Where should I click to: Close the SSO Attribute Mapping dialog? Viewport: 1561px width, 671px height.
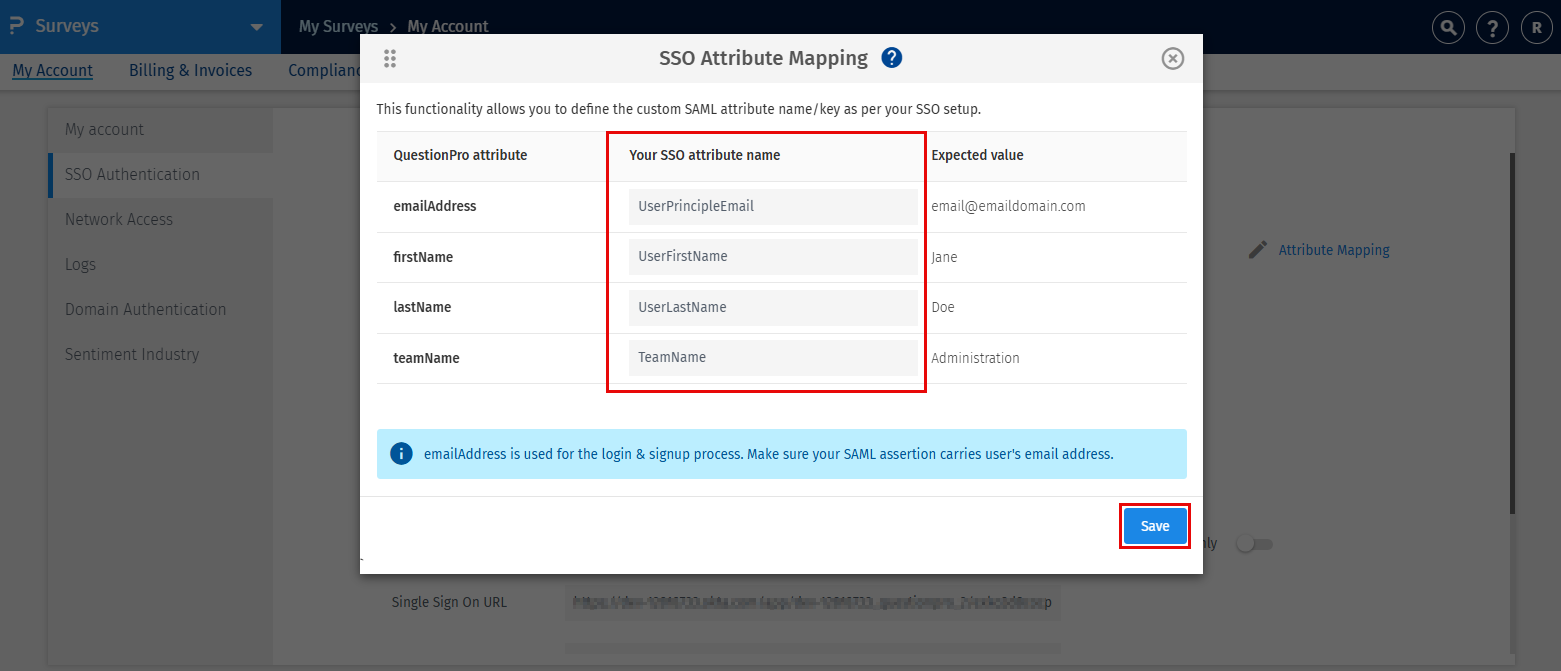coord(1173,59)
